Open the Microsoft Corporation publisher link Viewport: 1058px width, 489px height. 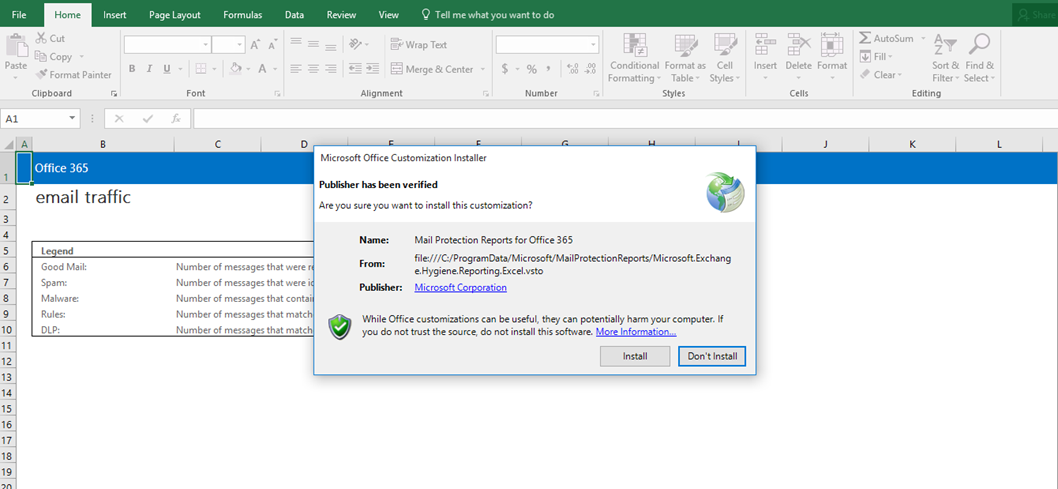[460, 288]
